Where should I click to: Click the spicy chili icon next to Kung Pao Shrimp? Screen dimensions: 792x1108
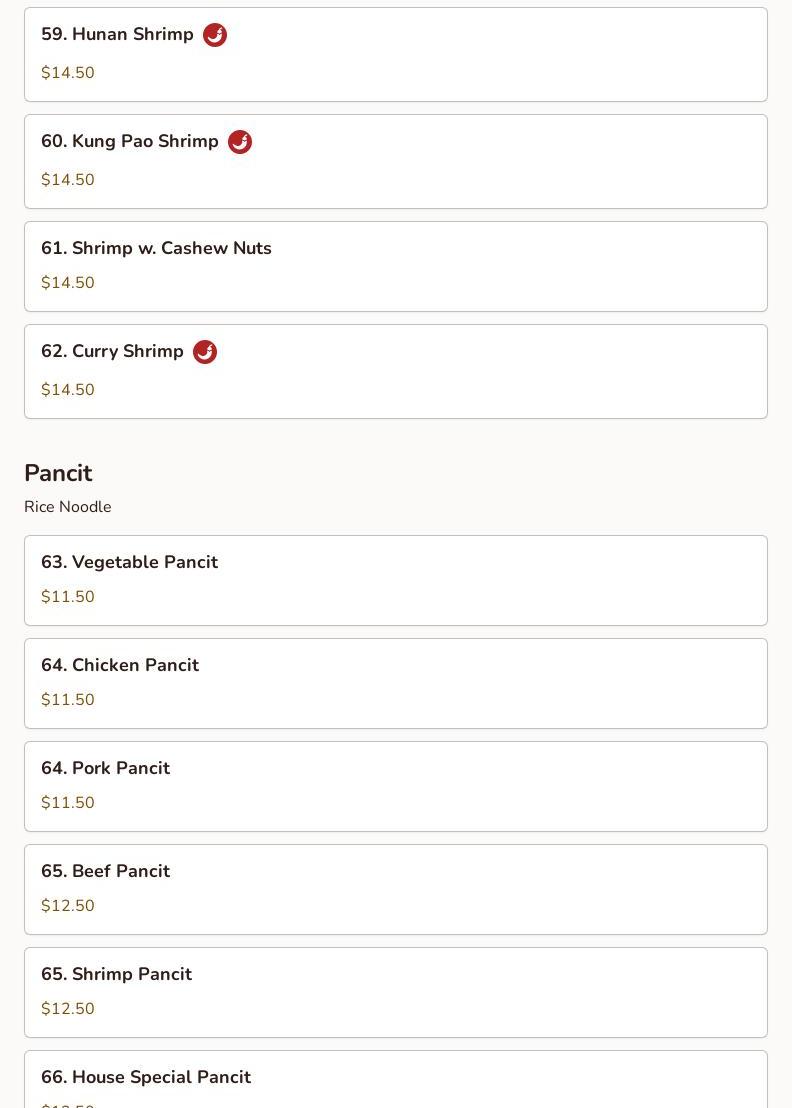tap(240, 142)
